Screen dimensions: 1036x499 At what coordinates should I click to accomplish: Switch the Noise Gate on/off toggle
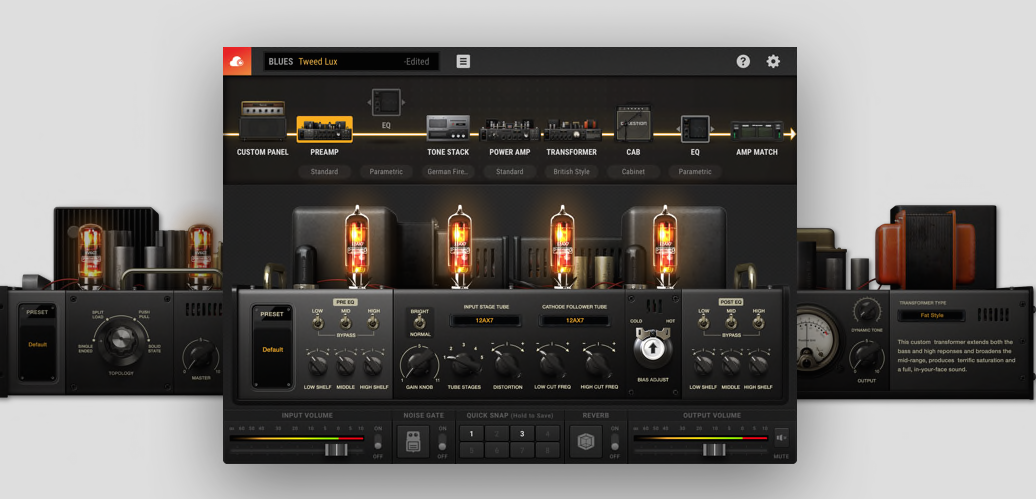pos(442,443)
